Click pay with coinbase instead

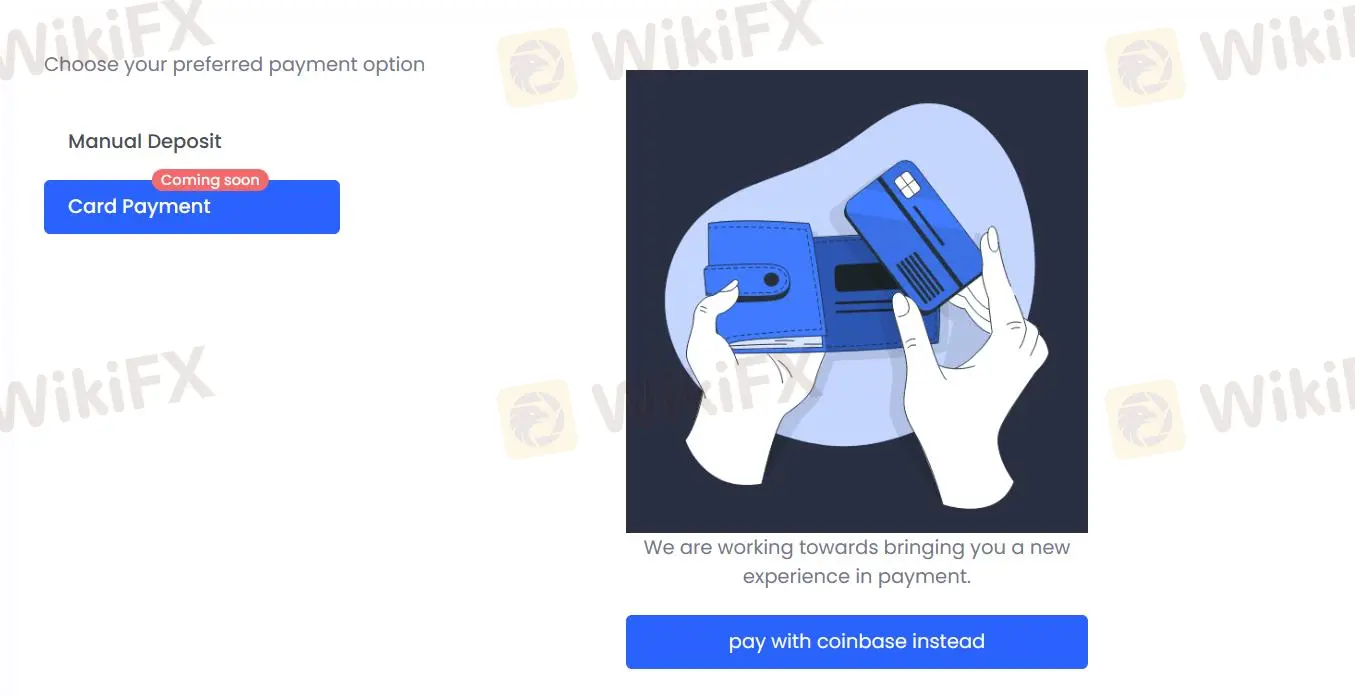click(856, 641)
